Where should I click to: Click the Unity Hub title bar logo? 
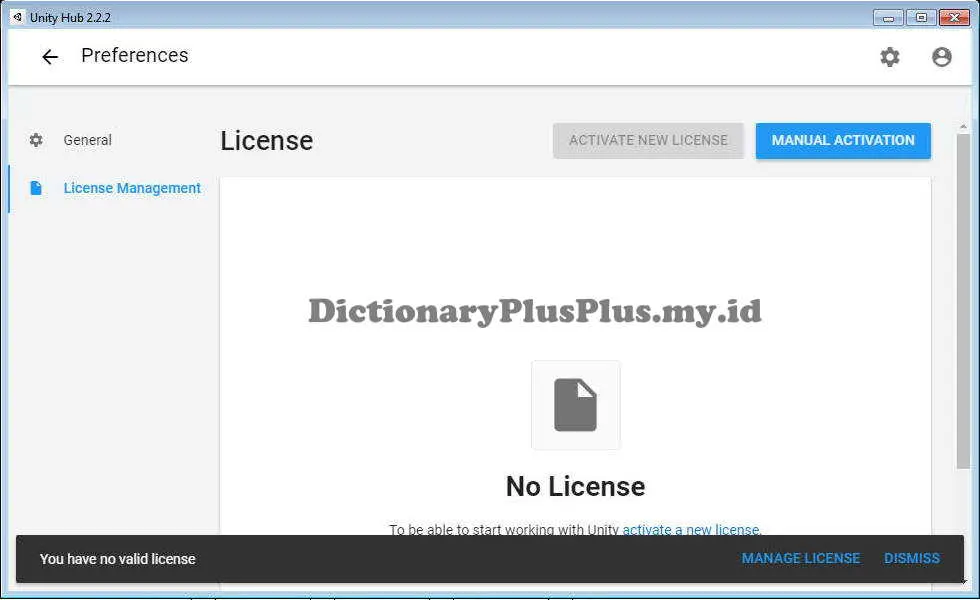click(x=18, y=17)
